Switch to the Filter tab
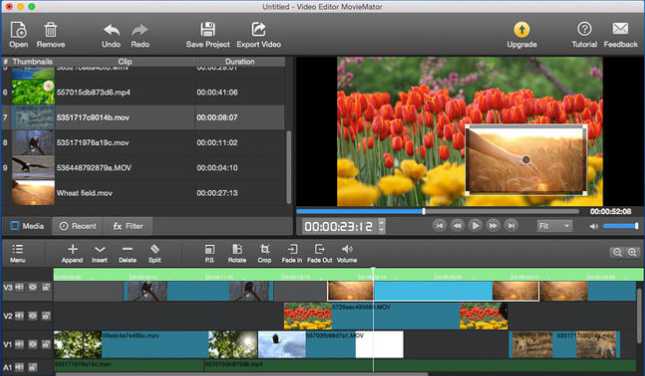Image resolution: width=645 pixels, height=376 pixels. 128,226
